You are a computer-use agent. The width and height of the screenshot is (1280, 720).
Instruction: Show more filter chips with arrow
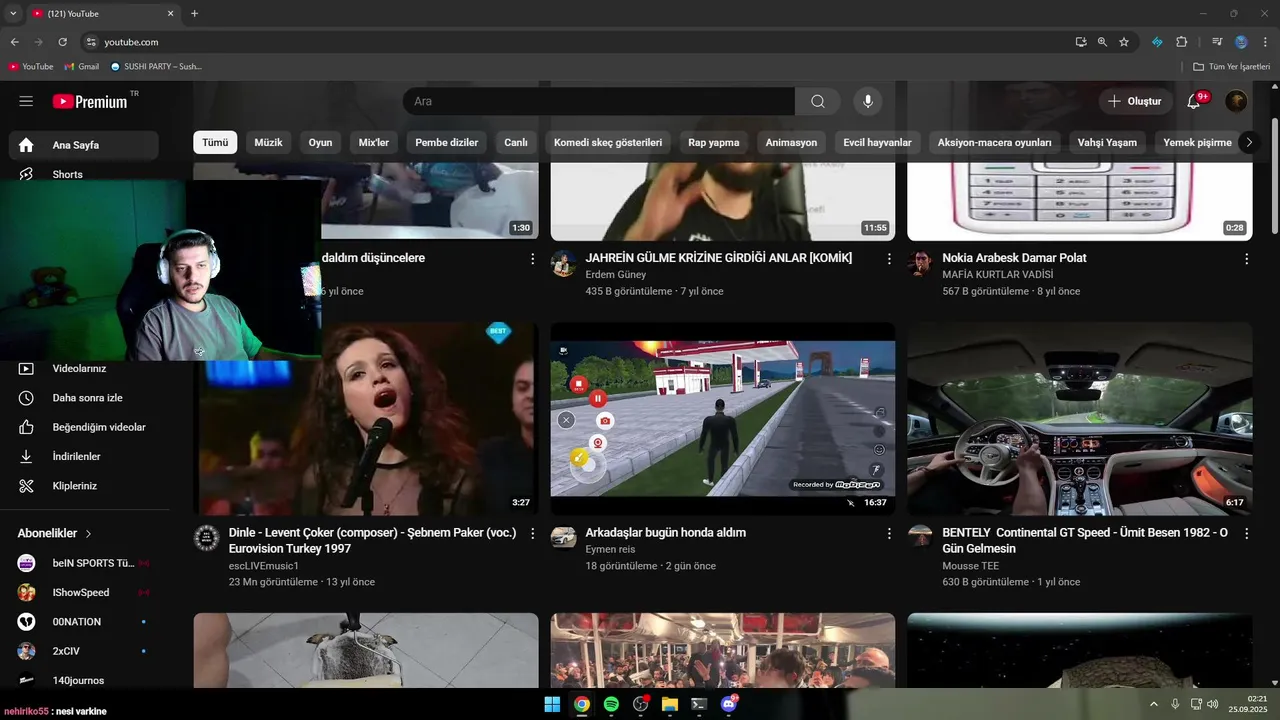click(1248, 142)
